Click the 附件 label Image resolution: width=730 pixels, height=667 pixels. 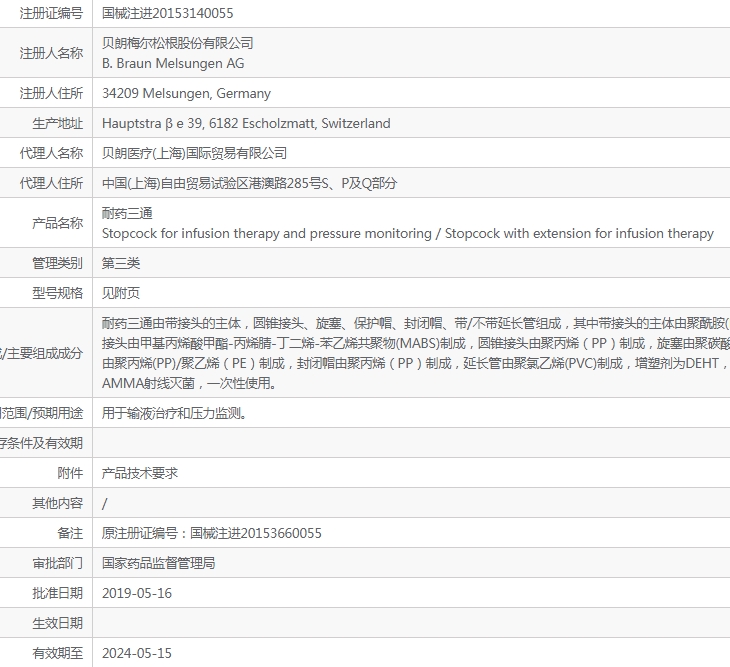coord(70,473)
